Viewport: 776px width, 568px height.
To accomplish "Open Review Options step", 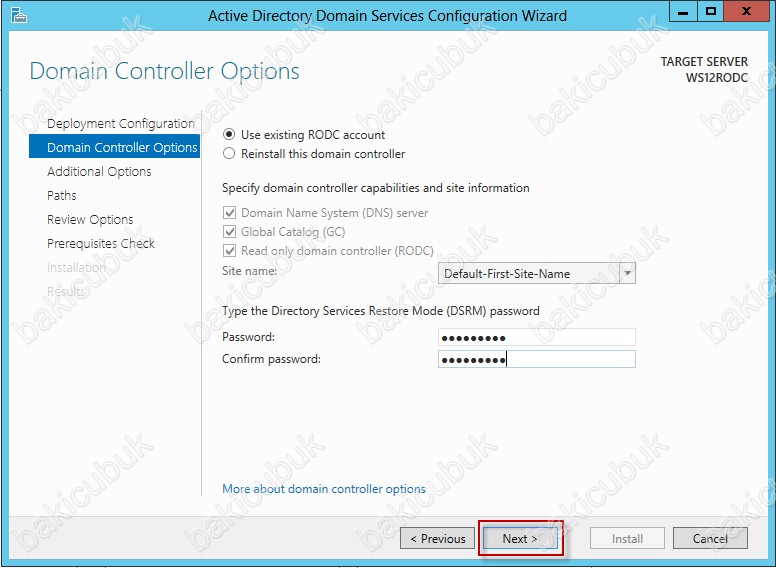I will pos(90,219).
